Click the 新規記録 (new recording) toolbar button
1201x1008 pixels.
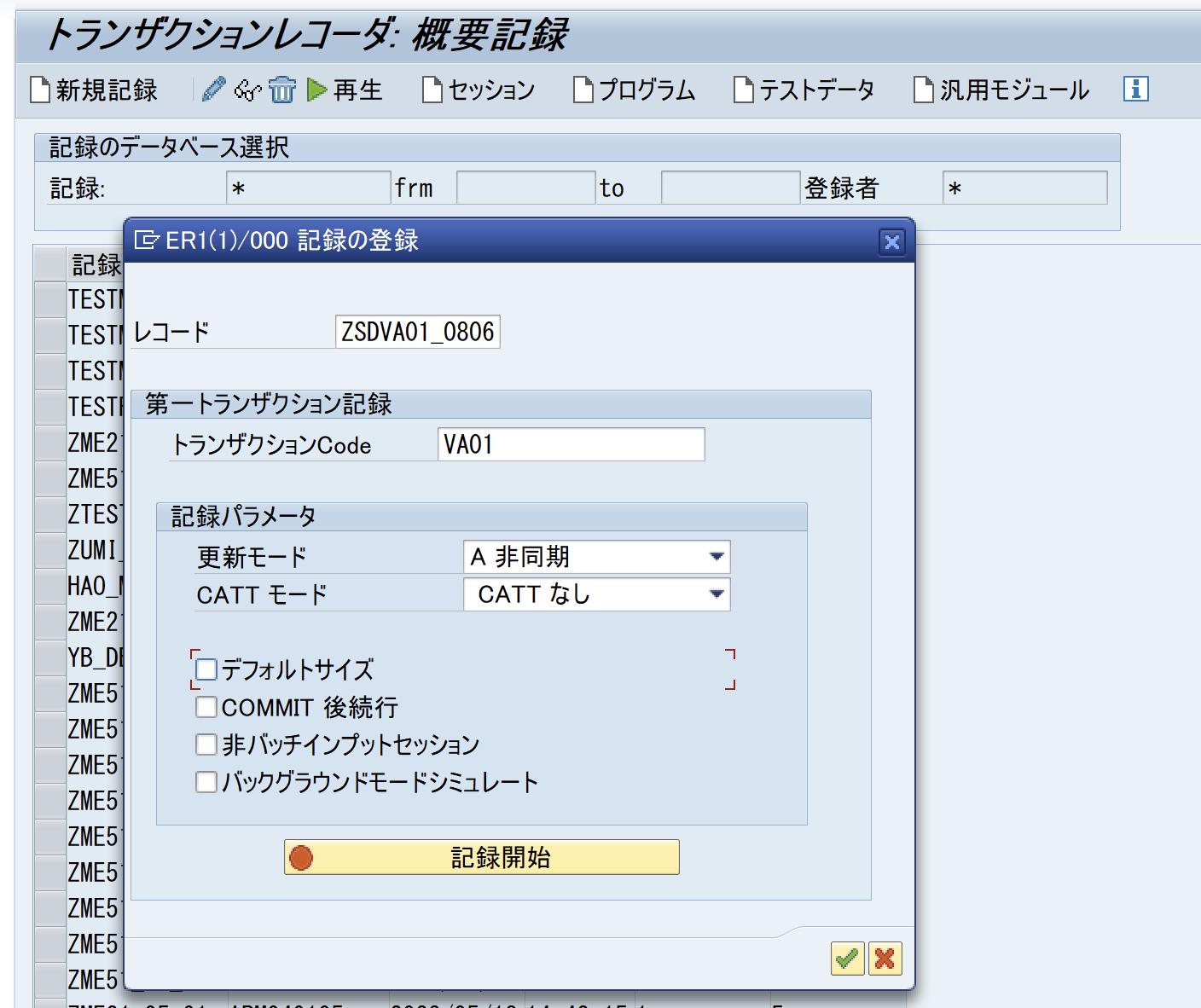[94, 90]
